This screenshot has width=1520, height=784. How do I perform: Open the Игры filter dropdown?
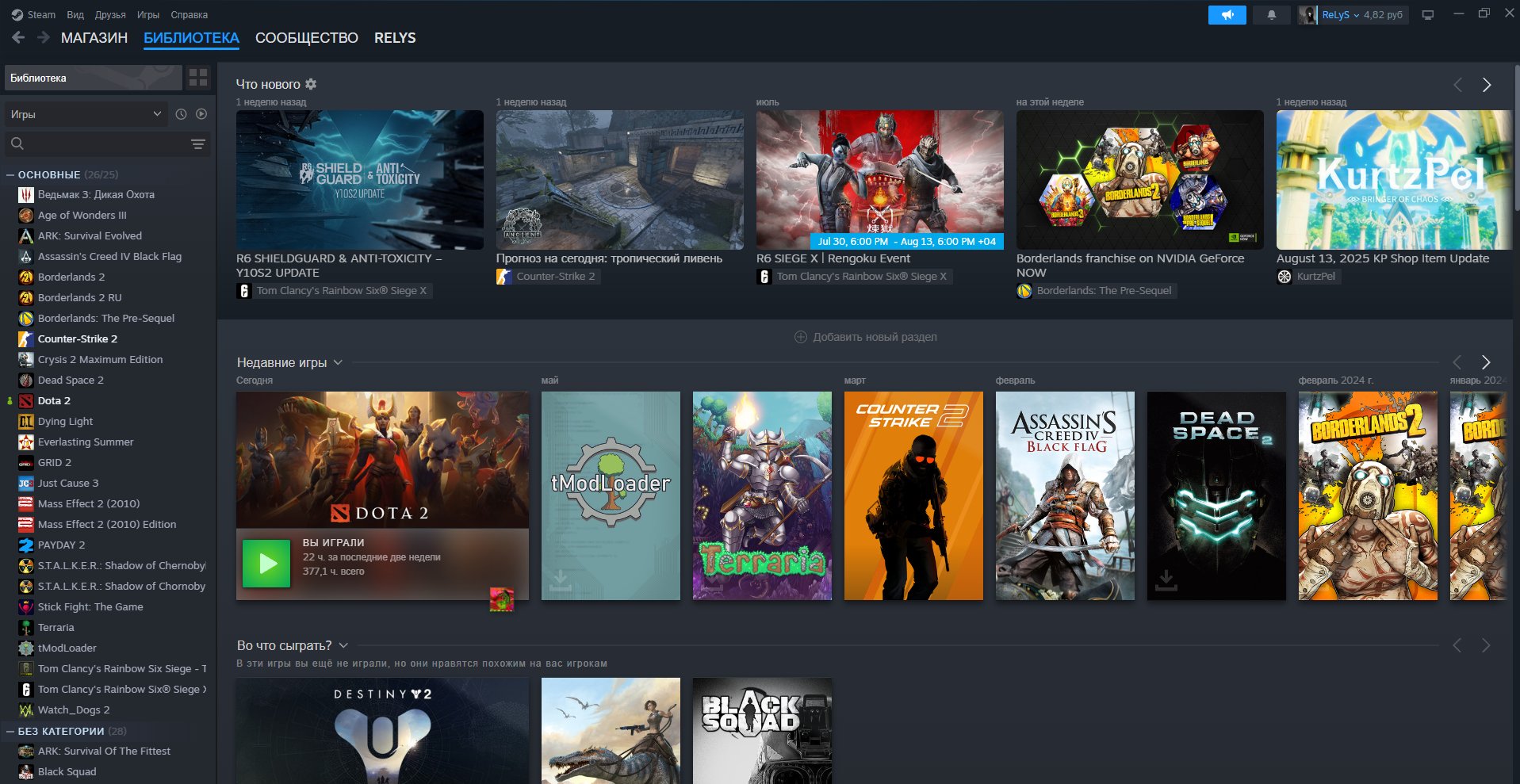86,114
